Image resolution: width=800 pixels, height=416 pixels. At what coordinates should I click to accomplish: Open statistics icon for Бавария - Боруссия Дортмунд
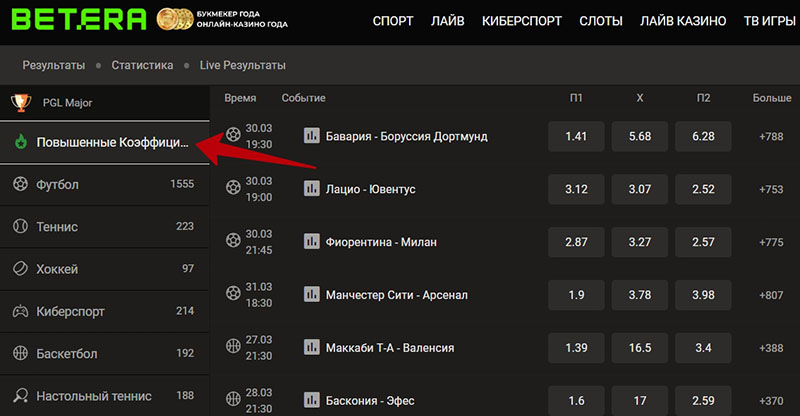click(x=311, y=136)
